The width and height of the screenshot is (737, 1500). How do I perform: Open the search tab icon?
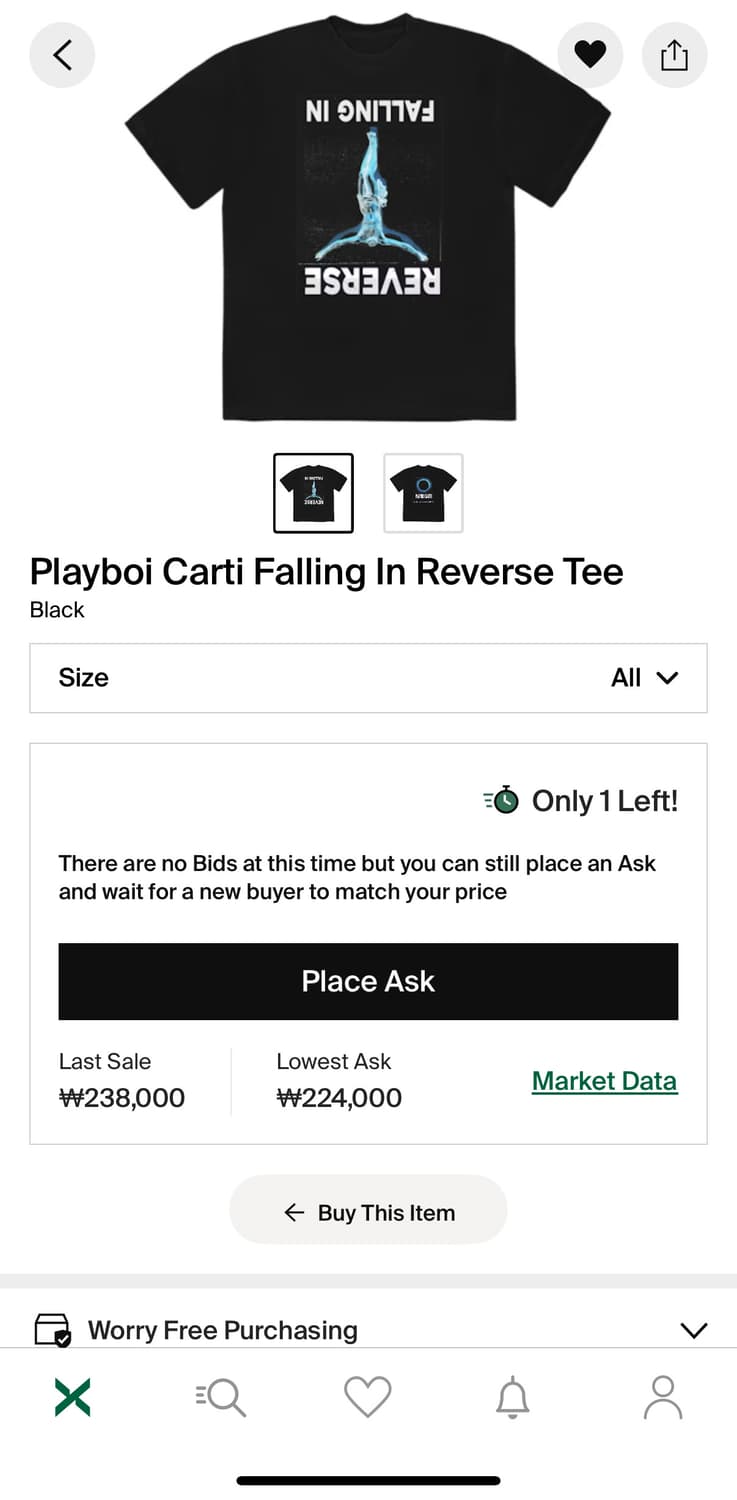(221, 1397)
